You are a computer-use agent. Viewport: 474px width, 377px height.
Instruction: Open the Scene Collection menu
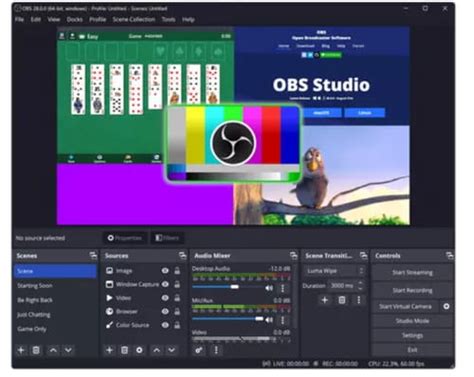coord(134,19)
